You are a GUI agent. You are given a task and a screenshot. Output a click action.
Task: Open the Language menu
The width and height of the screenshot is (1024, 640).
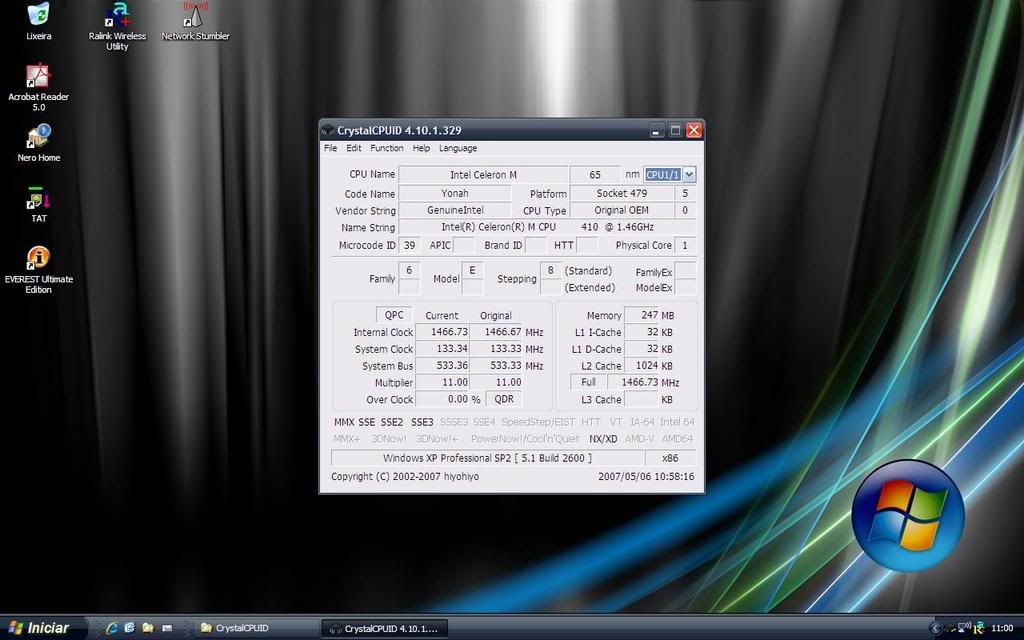(458, 148)
